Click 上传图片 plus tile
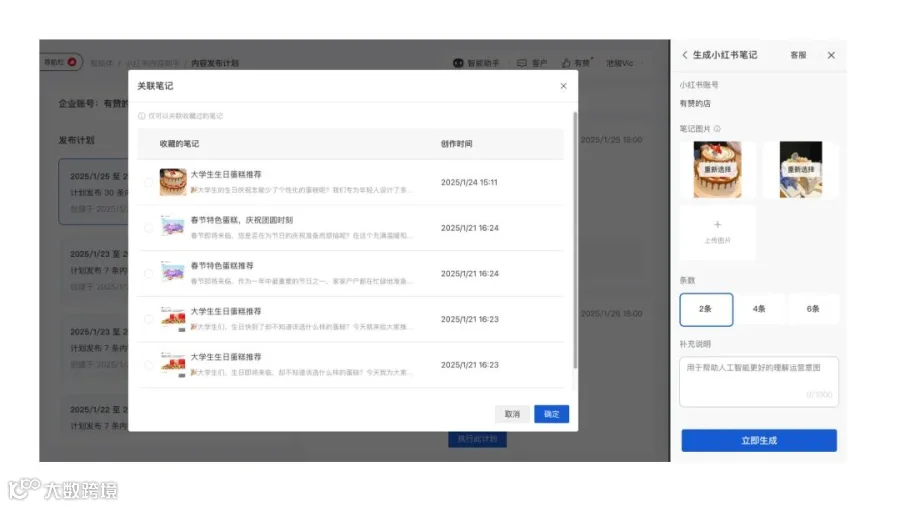The height and width of the screenshot is (507, 900). pyautogui.click(x=717, y=232)
